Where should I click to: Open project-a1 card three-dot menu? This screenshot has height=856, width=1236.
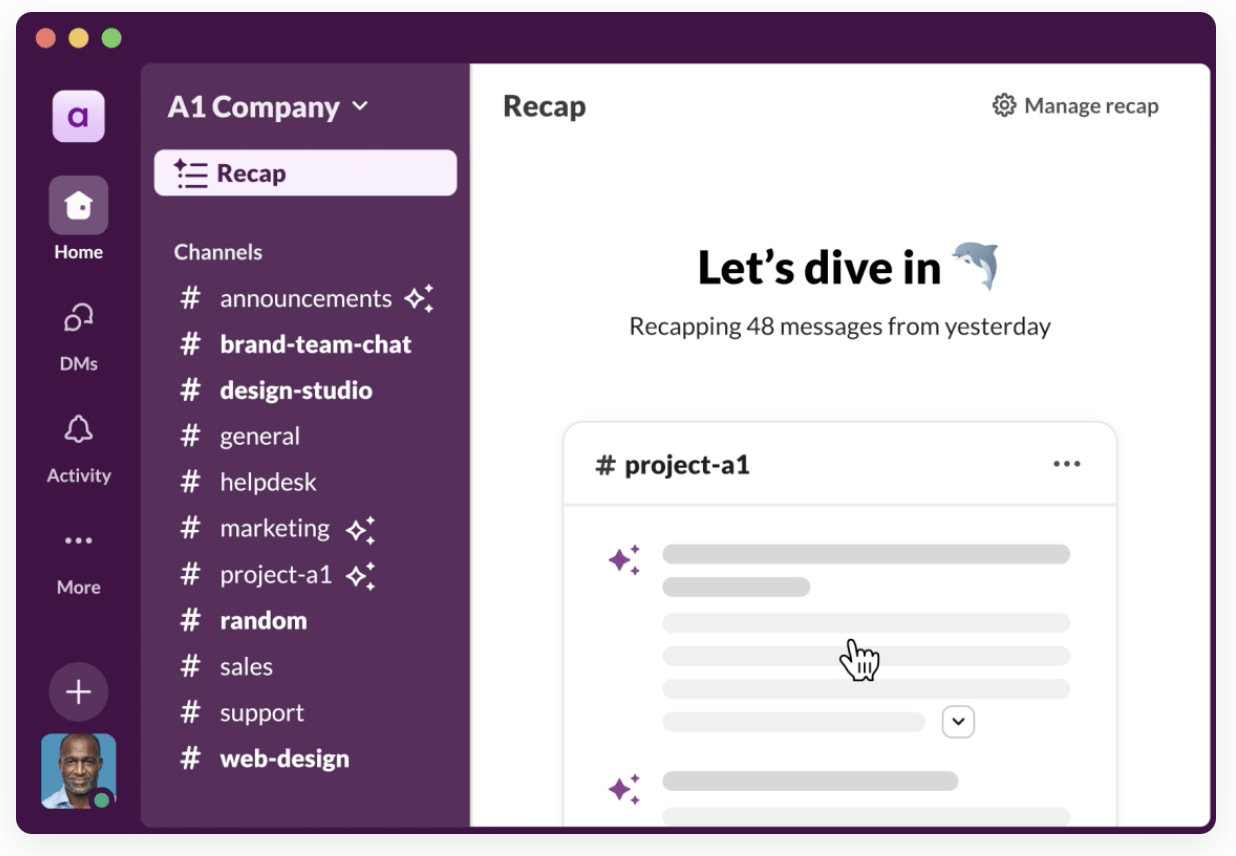coord(1067,464)
